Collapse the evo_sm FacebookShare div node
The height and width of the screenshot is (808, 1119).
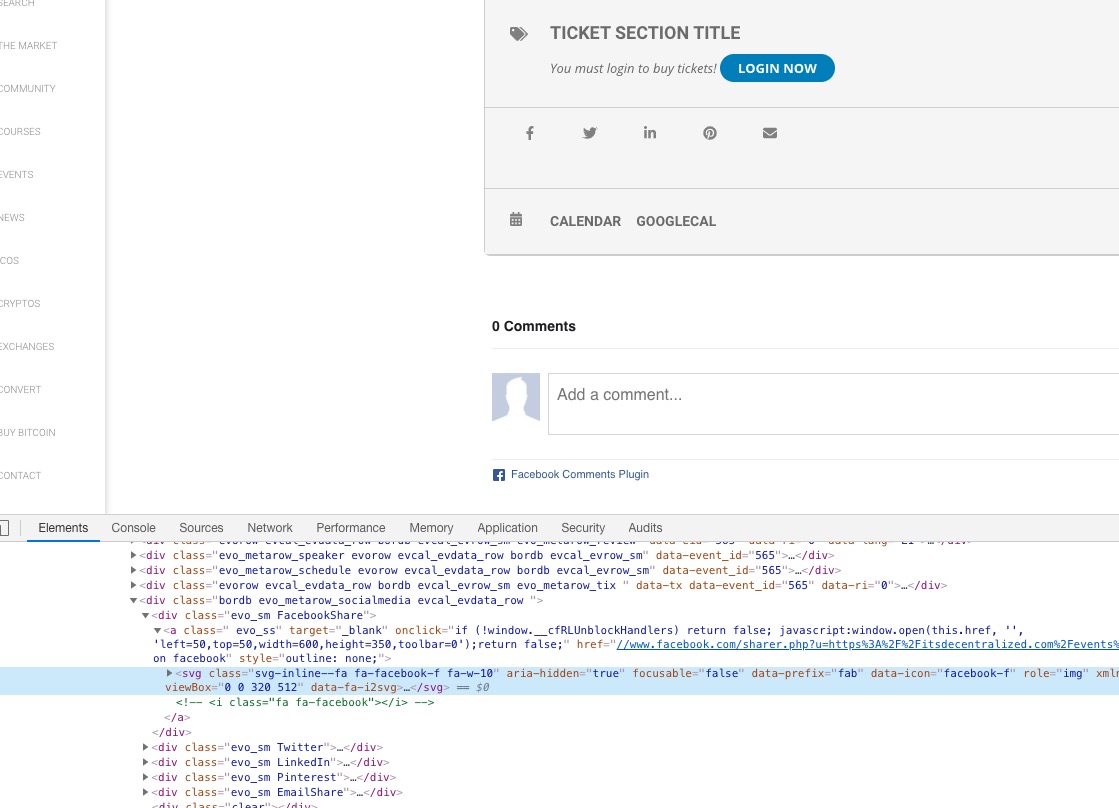click(146, 615)
